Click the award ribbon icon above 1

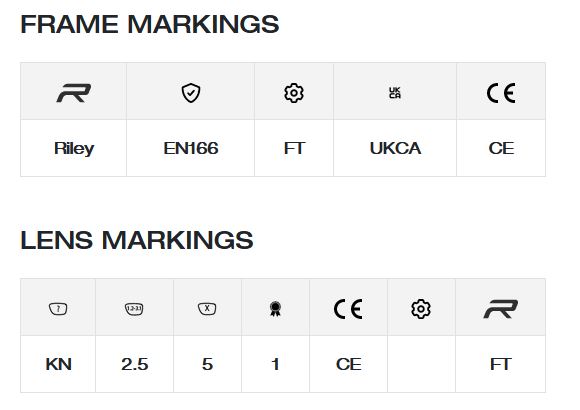[x=275, y=309]
